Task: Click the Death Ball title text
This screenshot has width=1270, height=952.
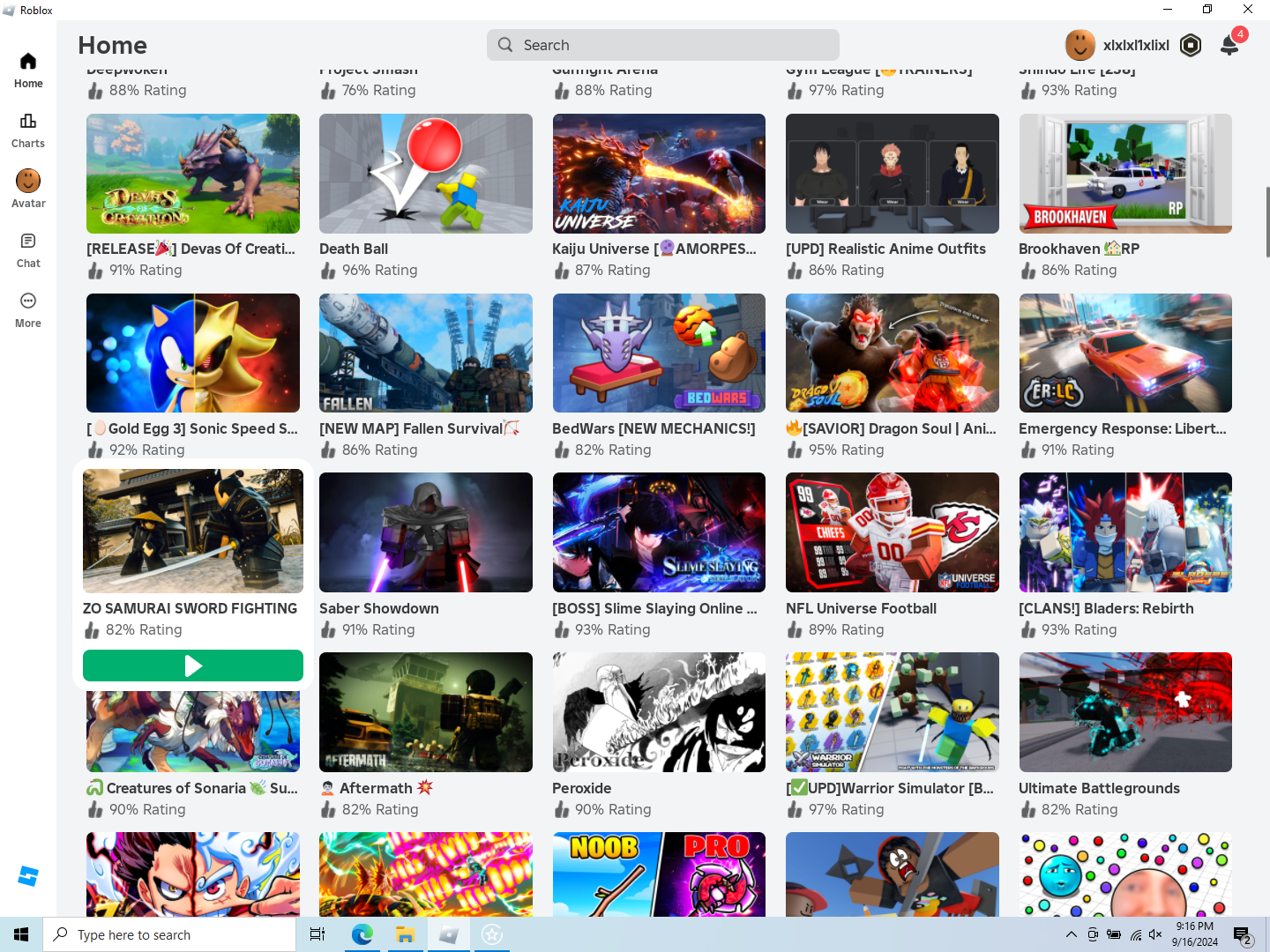Action: point(354,249)
